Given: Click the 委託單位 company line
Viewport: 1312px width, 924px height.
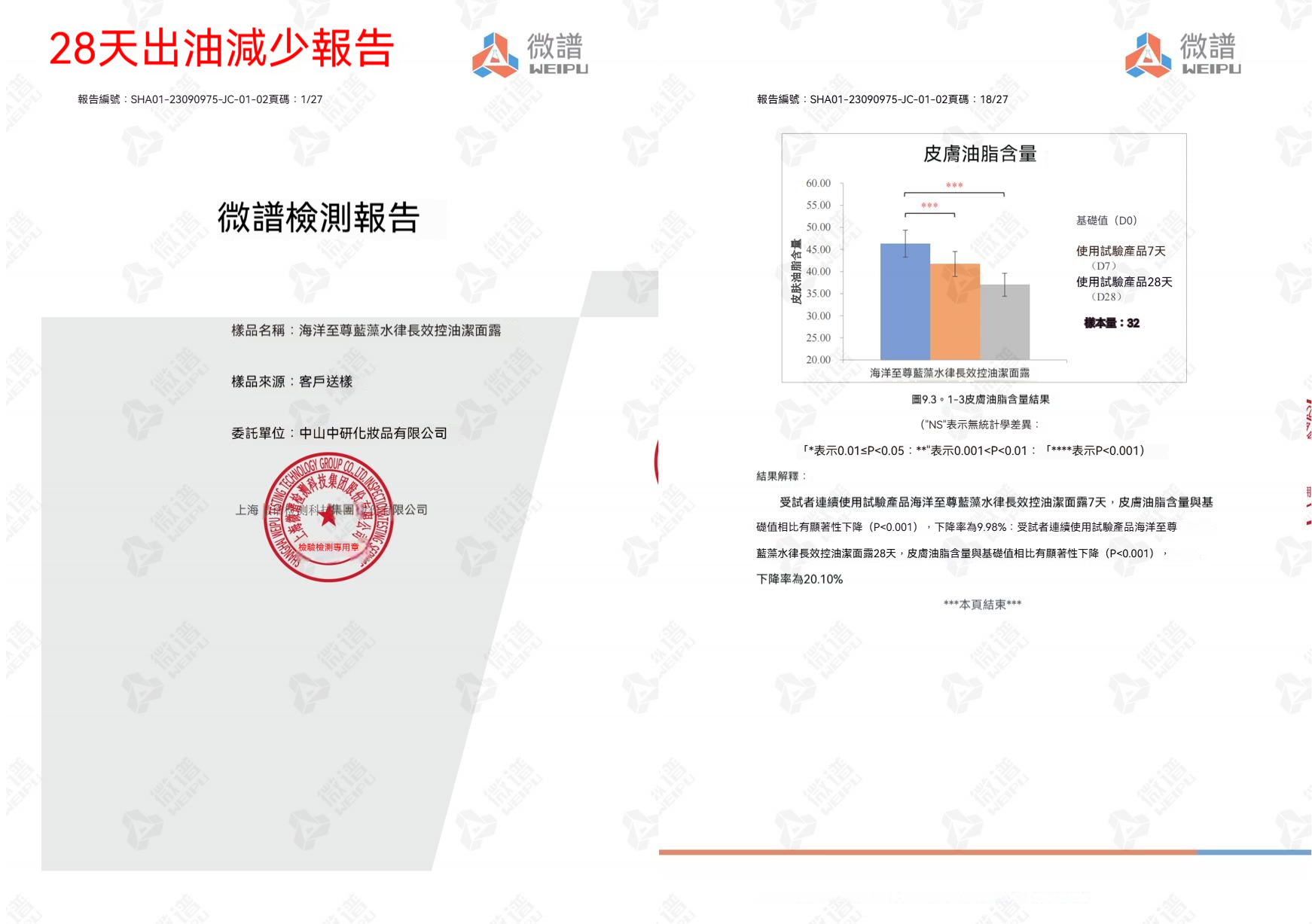Looking at the screenshot, I should tap(339, 433).
